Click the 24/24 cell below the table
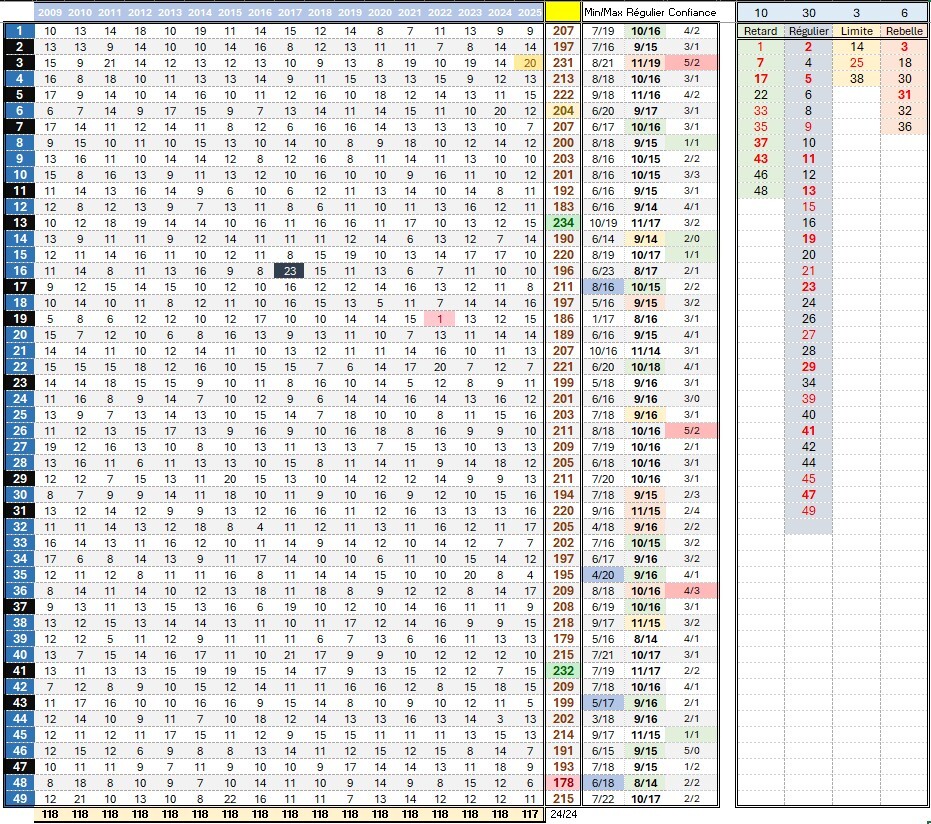Image resolution: width=931 pixels, height=824 pixels. (x=563, y=814)
